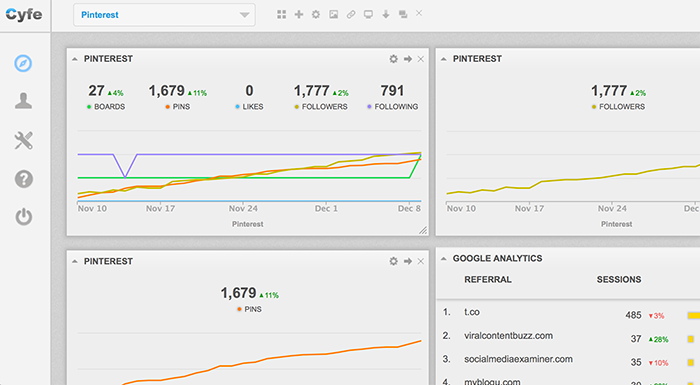Open the help question mark icon
Image resolution: width=700 pixels, height=385 pixels.
tap(23, 179)
